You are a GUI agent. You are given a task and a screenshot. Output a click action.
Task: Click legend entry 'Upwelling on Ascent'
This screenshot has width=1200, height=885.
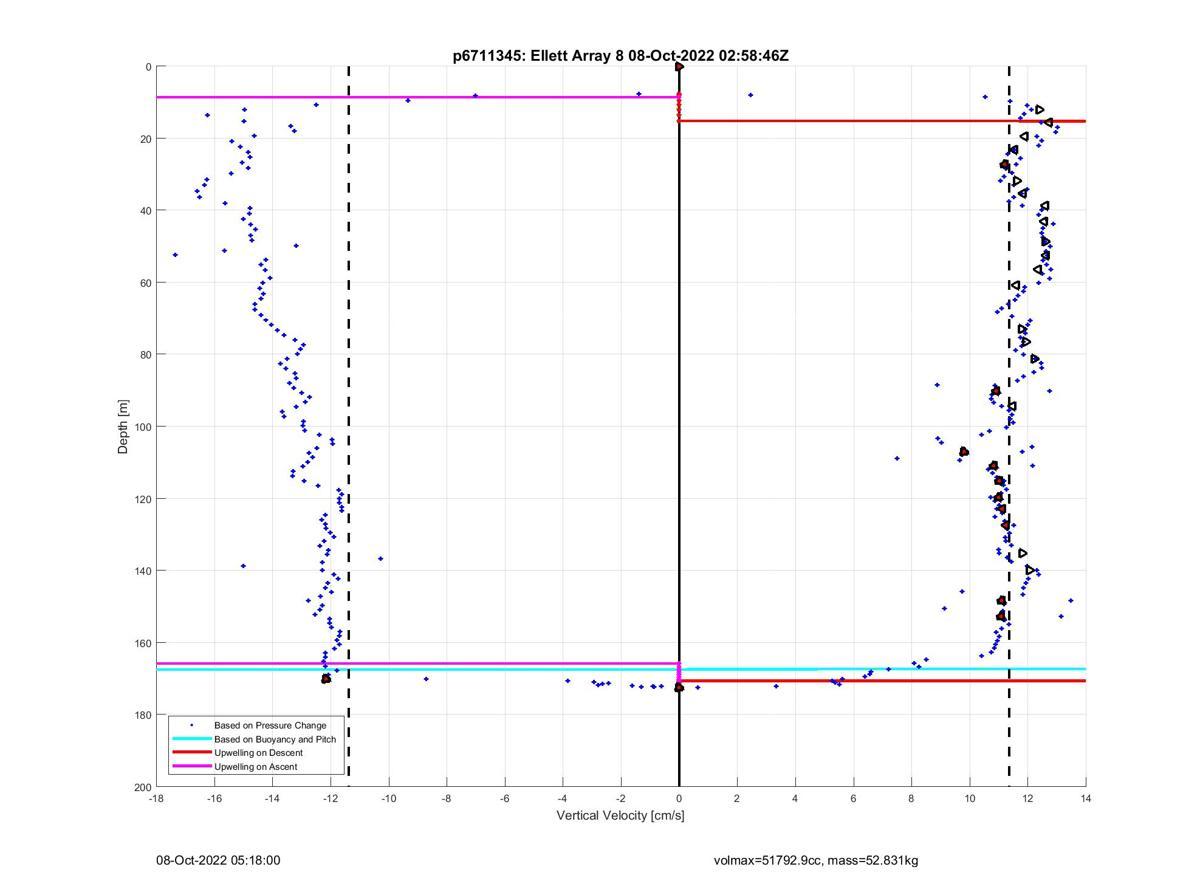tap(256, 767)
